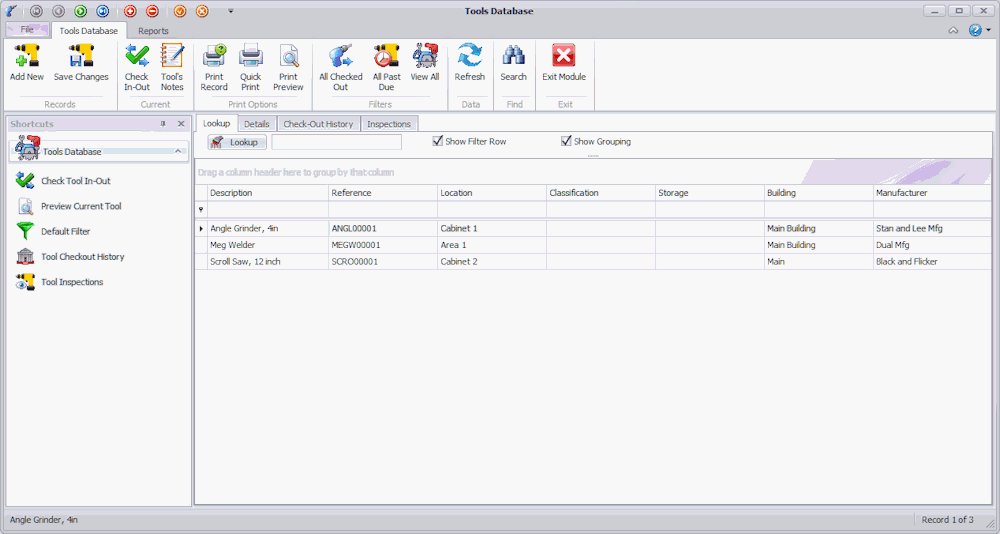Refresh the tools data
The height and width of the screenshot is (534, 1000).
pos(469,64)
